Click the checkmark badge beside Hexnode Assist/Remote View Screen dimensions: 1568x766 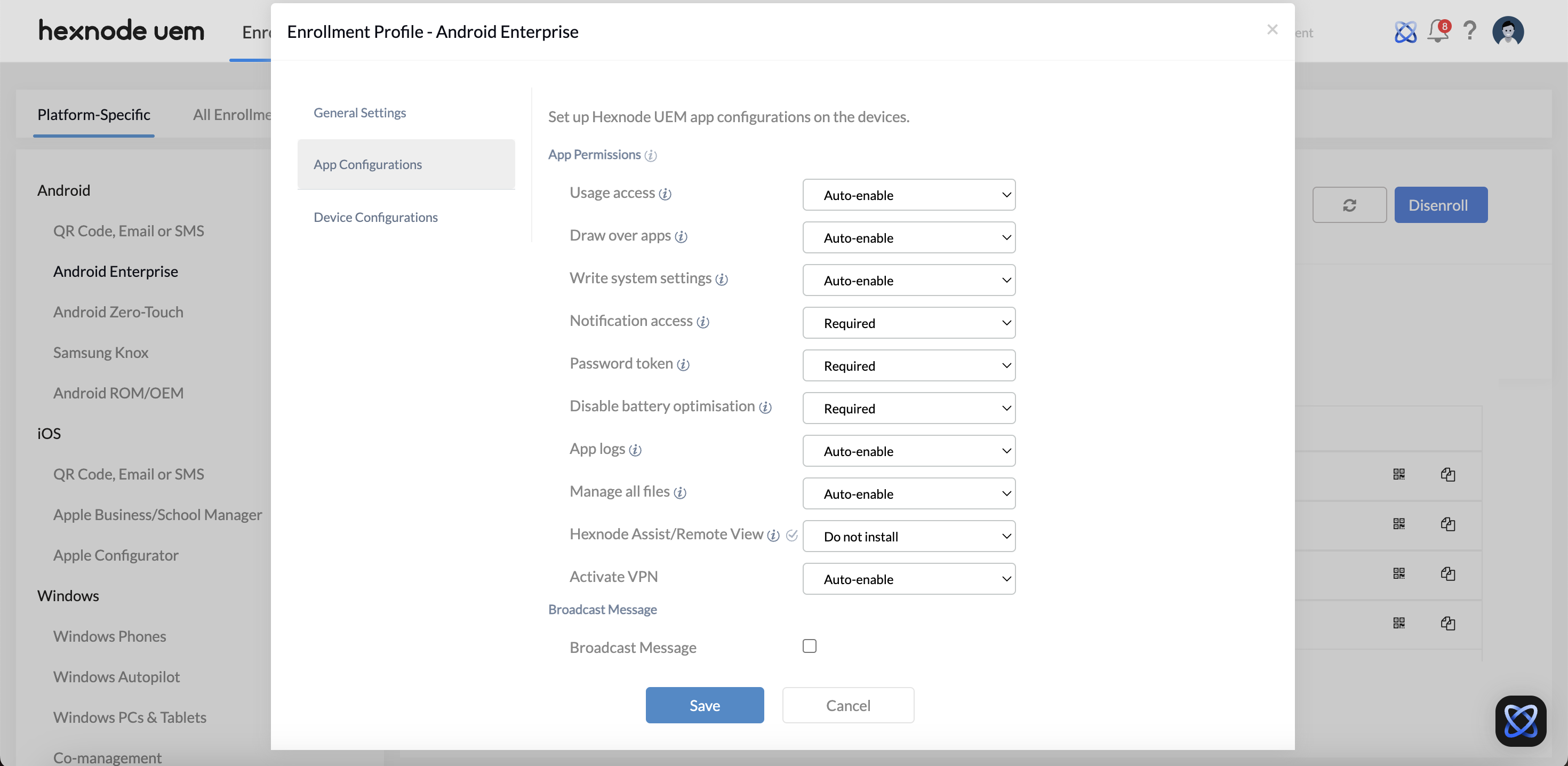792,534
